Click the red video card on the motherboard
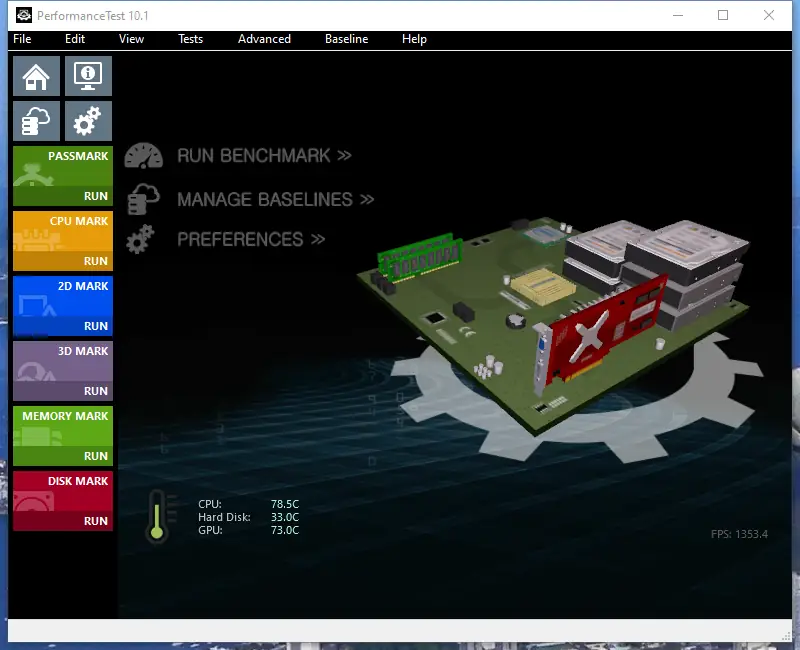 tap(600, 333)
